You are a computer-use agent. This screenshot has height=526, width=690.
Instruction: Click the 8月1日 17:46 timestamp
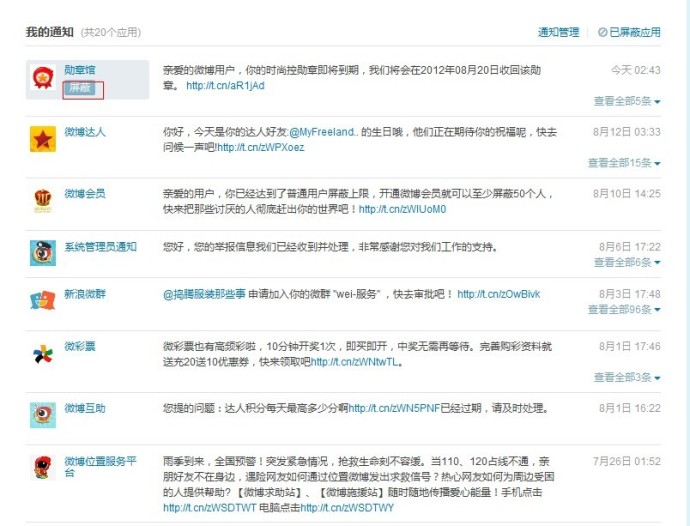click(630, 346)
